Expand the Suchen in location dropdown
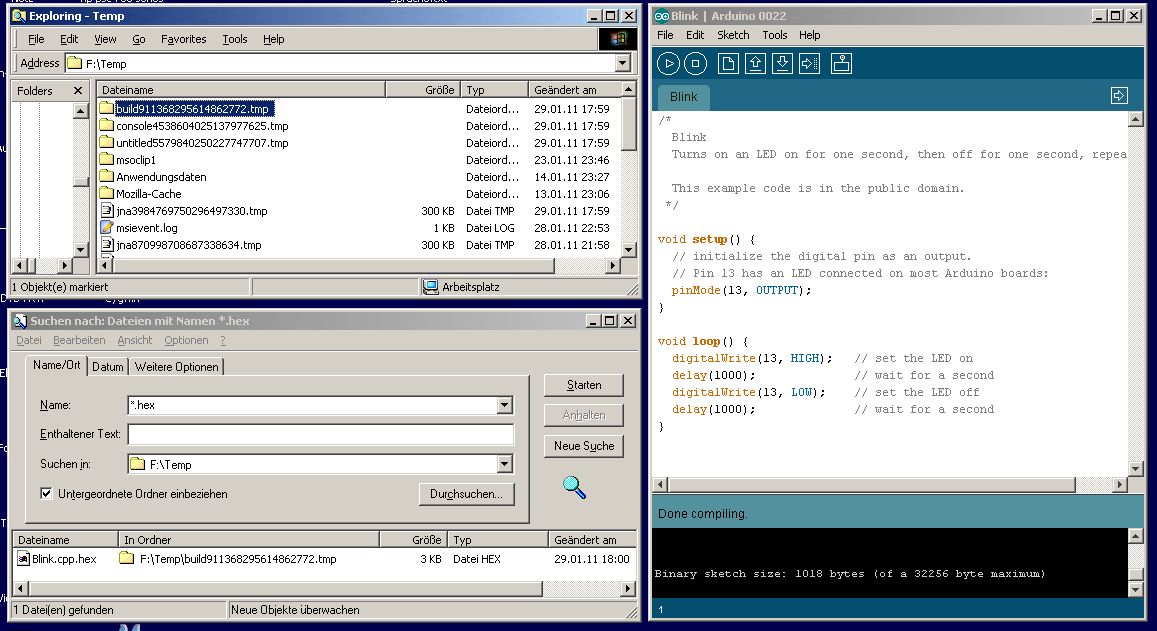The width and height of the screenshot is (1157, 631). [x=504, y=464]
